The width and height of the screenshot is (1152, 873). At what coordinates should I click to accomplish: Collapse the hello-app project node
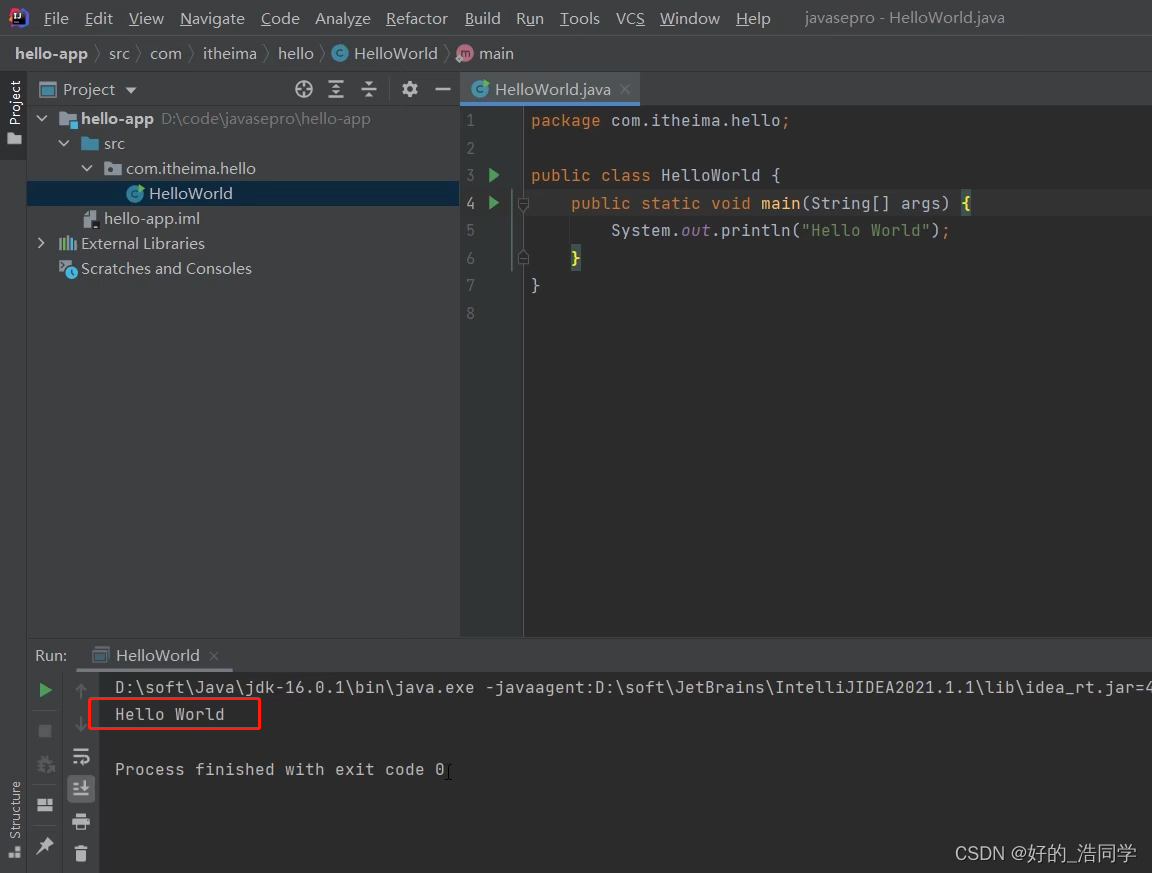(42, 118)
